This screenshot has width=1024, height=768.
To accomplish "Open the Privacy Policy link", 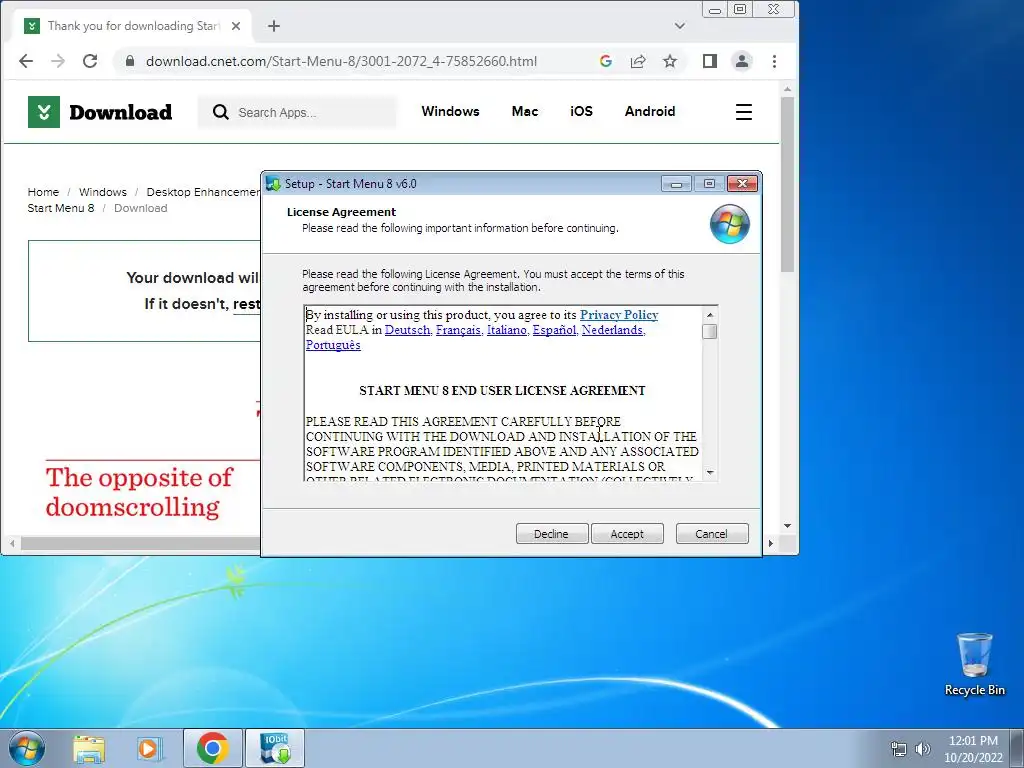I will [619, 315].
